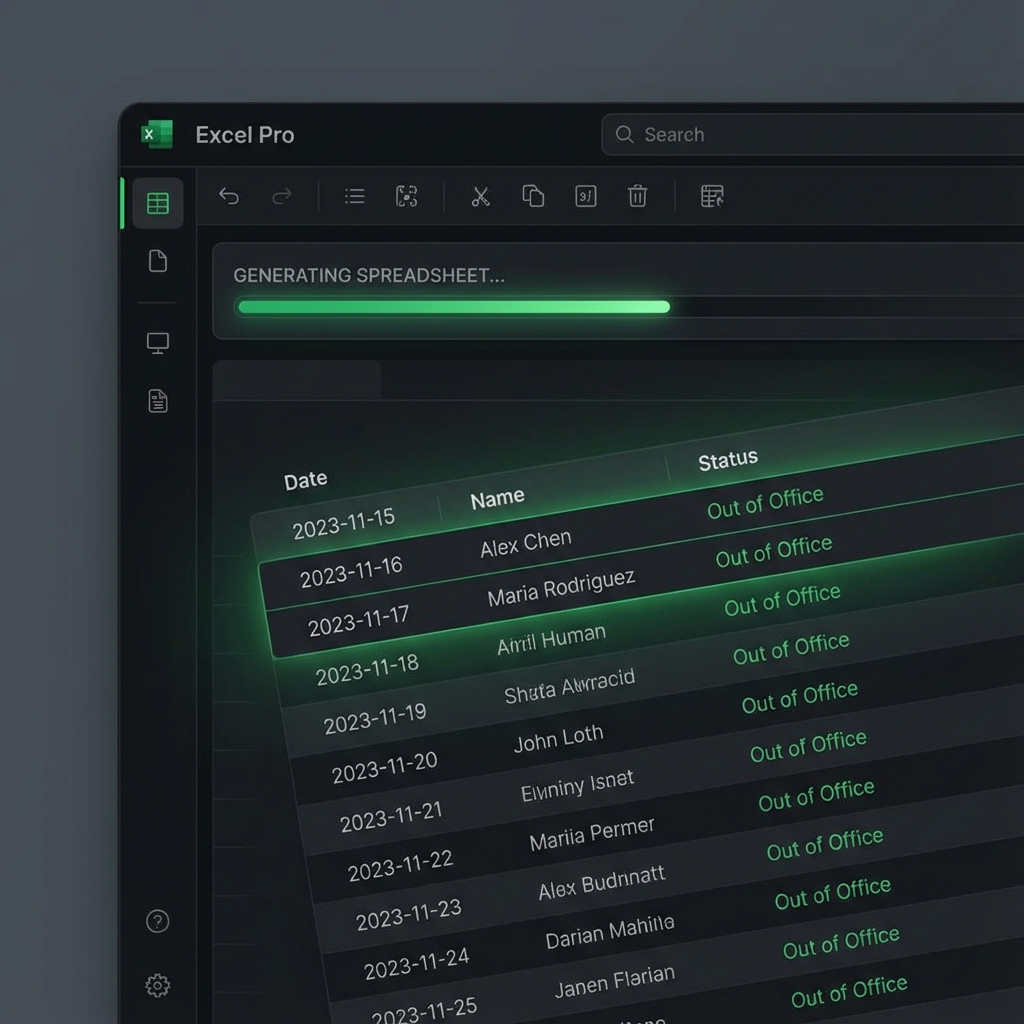Screen dimensions: 1024x1024
Task: Open the new document icon in sidebar
Action: pos(156,261)
